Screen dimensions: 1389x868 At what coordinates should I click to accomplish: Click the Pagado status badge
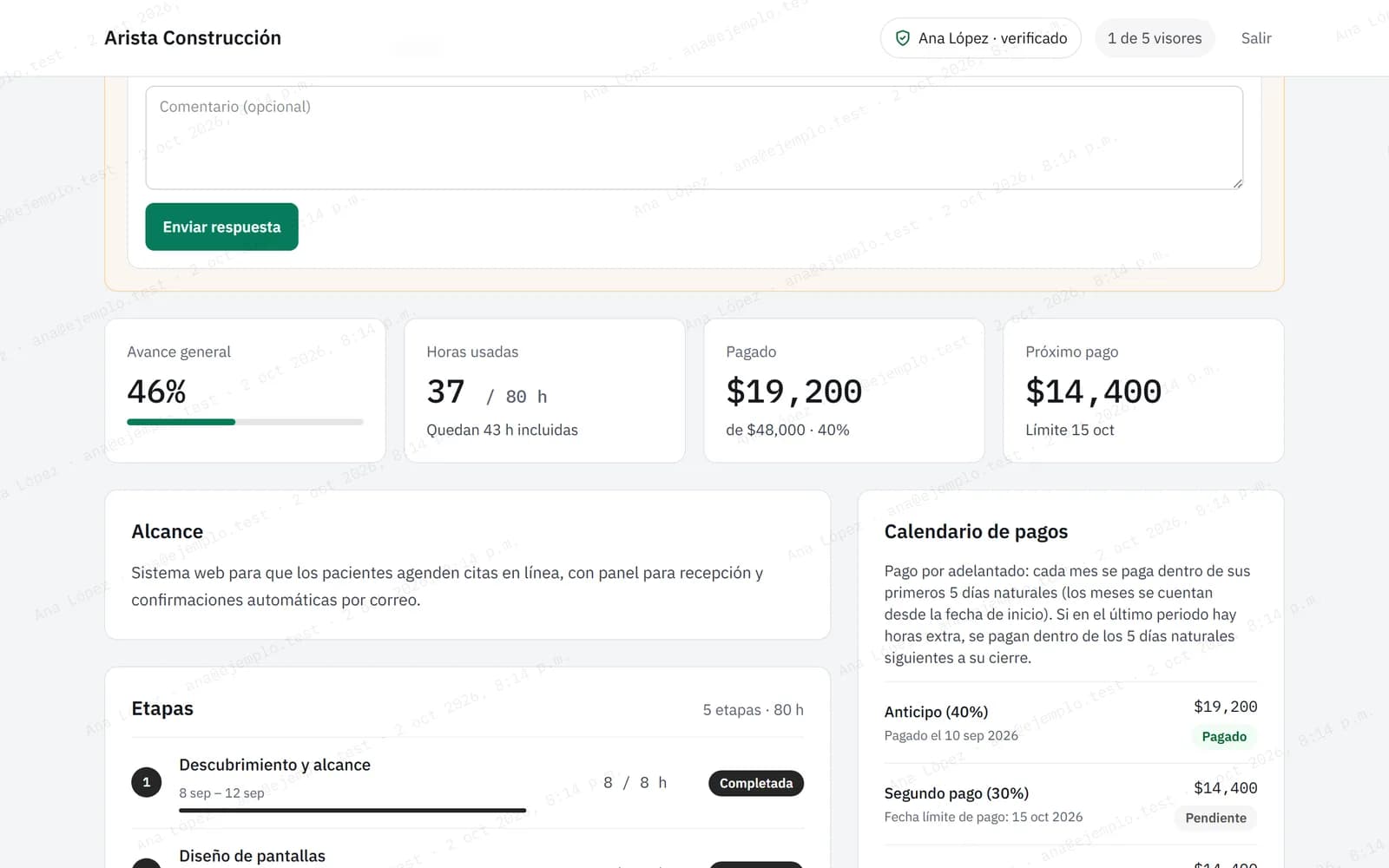pyautogui.click(x=1224, y=736)
